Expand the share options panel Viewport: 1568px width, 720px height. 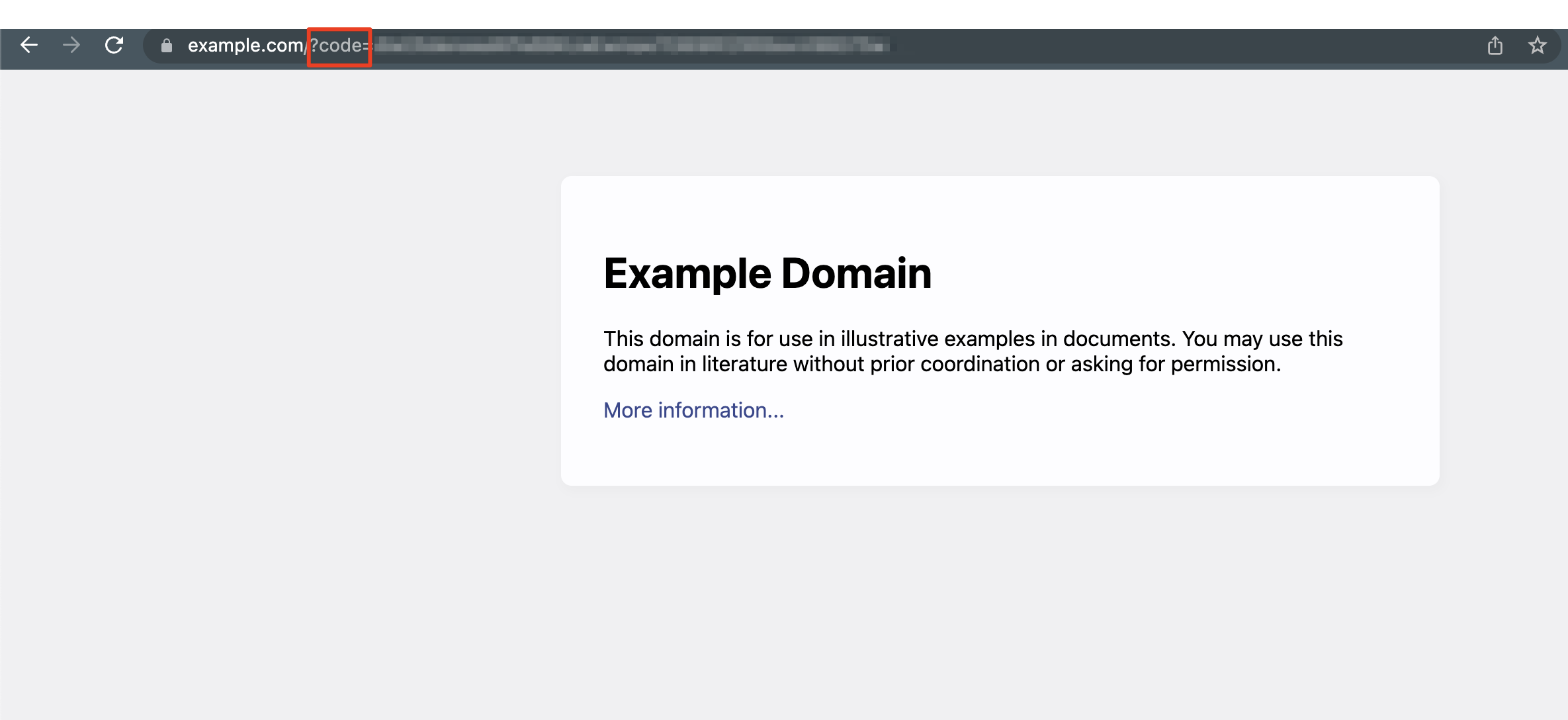coord(1496,46)
